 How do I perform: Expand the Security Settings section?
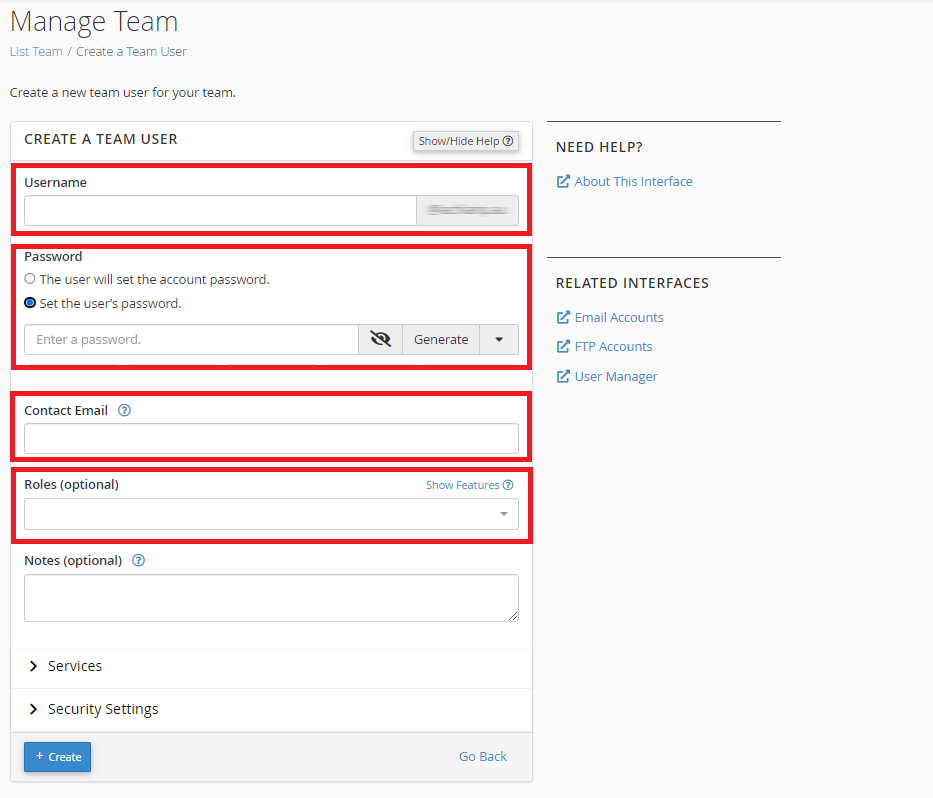(102, 708)
